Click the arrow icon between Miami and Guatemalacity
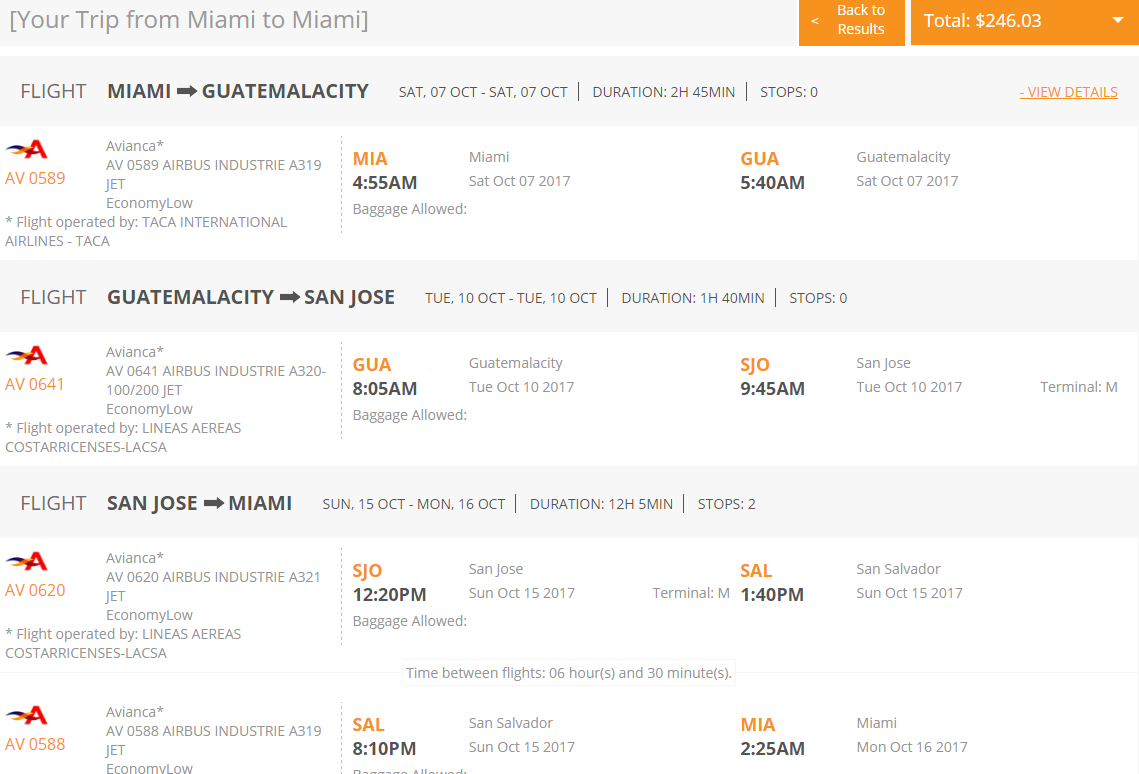Image resolution: width=1139 pixels, height=774 pixels. tap(187, 91)
